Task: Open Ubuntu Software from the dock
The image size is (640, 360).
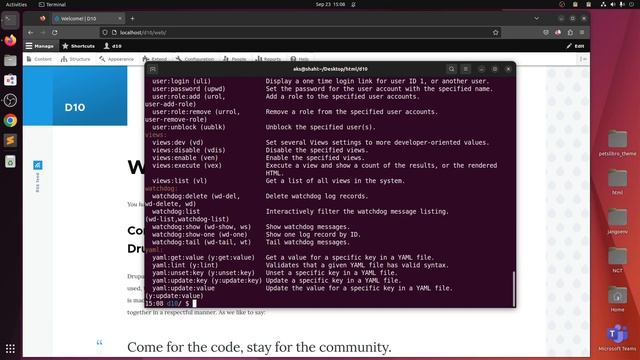Action: [10, 80]
